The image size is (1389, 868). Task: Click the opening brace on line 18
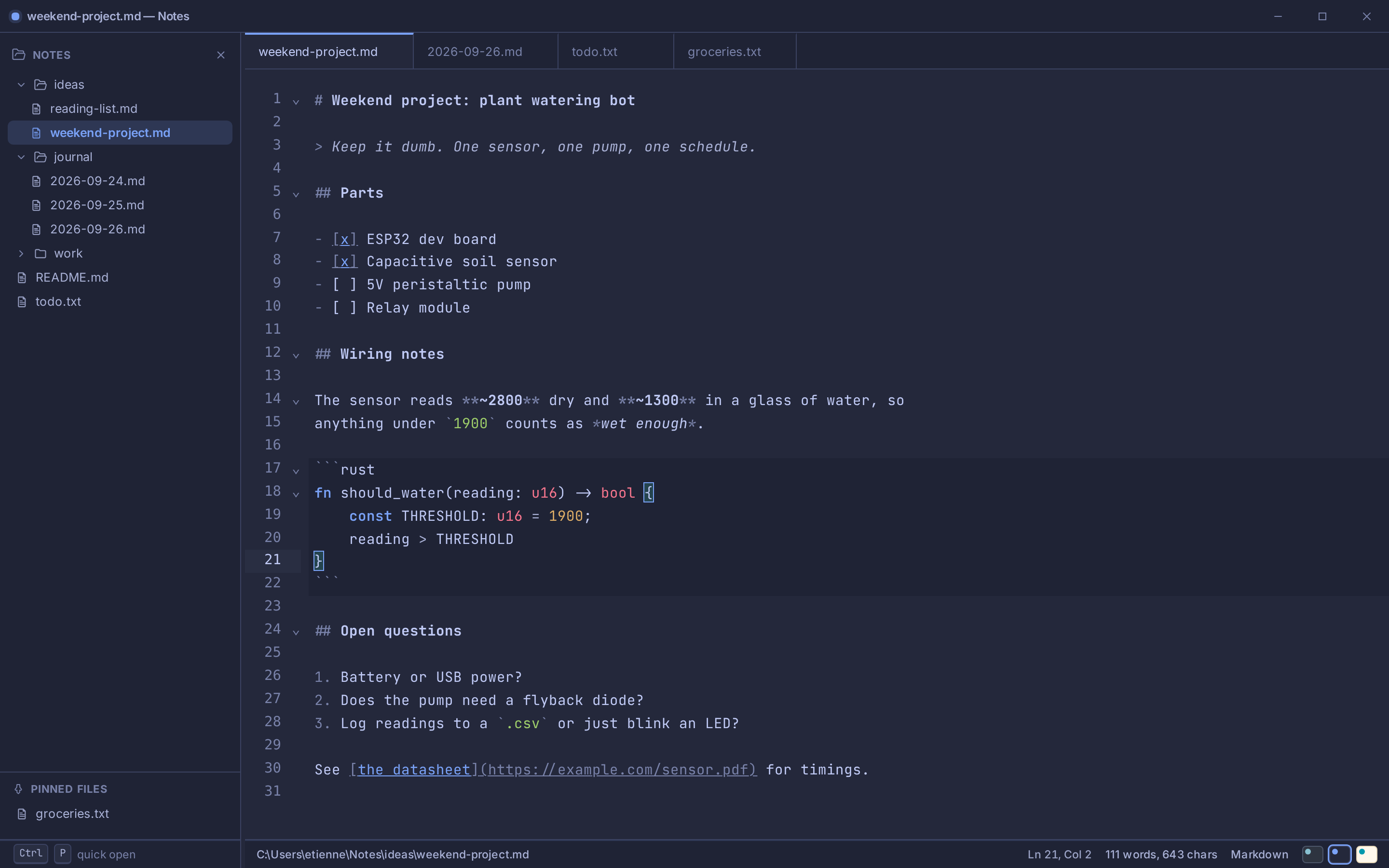point(649,492)
